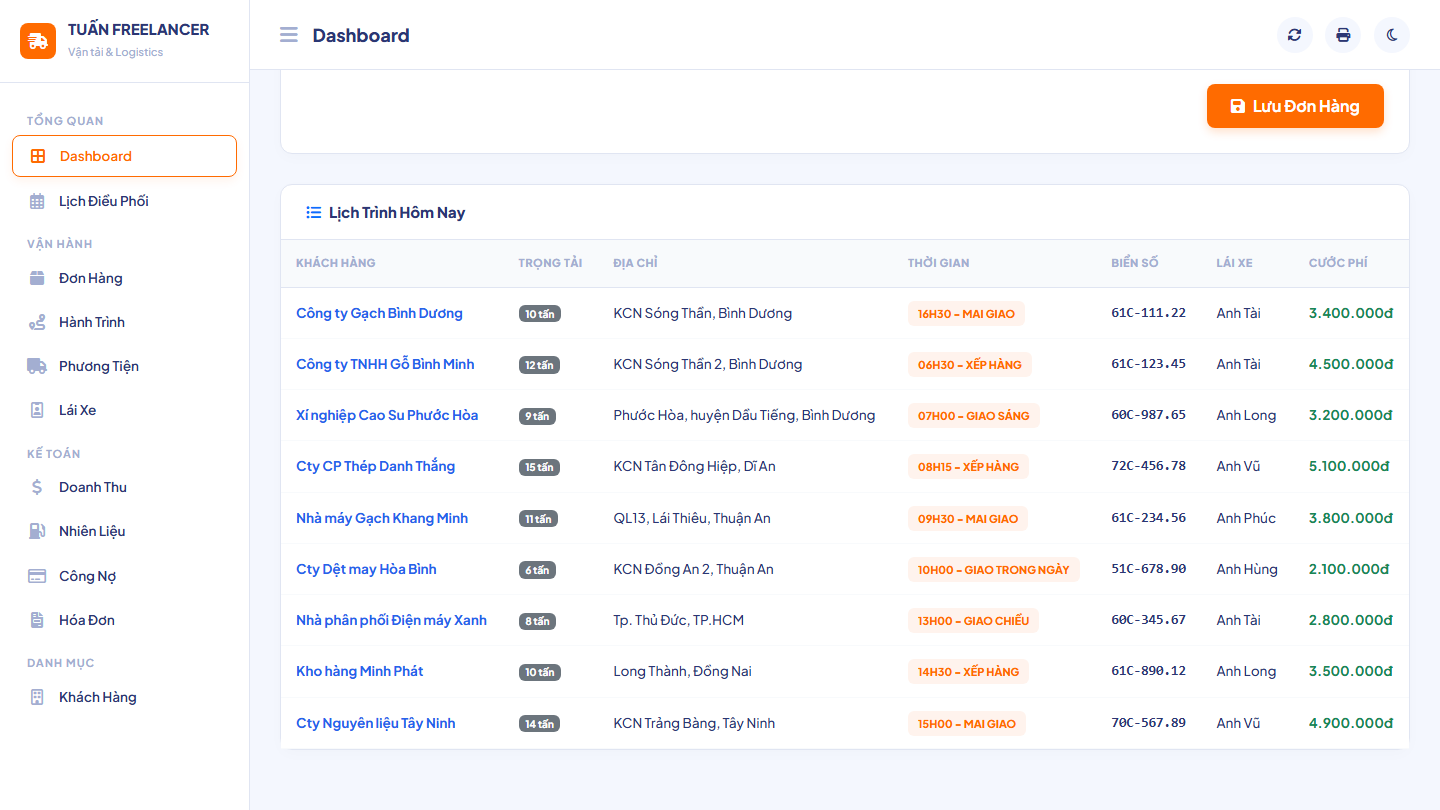This screenshot has width=1440, height=810.
Task: Go to Đơn Hàng page
Action: (x=125, y=278)
